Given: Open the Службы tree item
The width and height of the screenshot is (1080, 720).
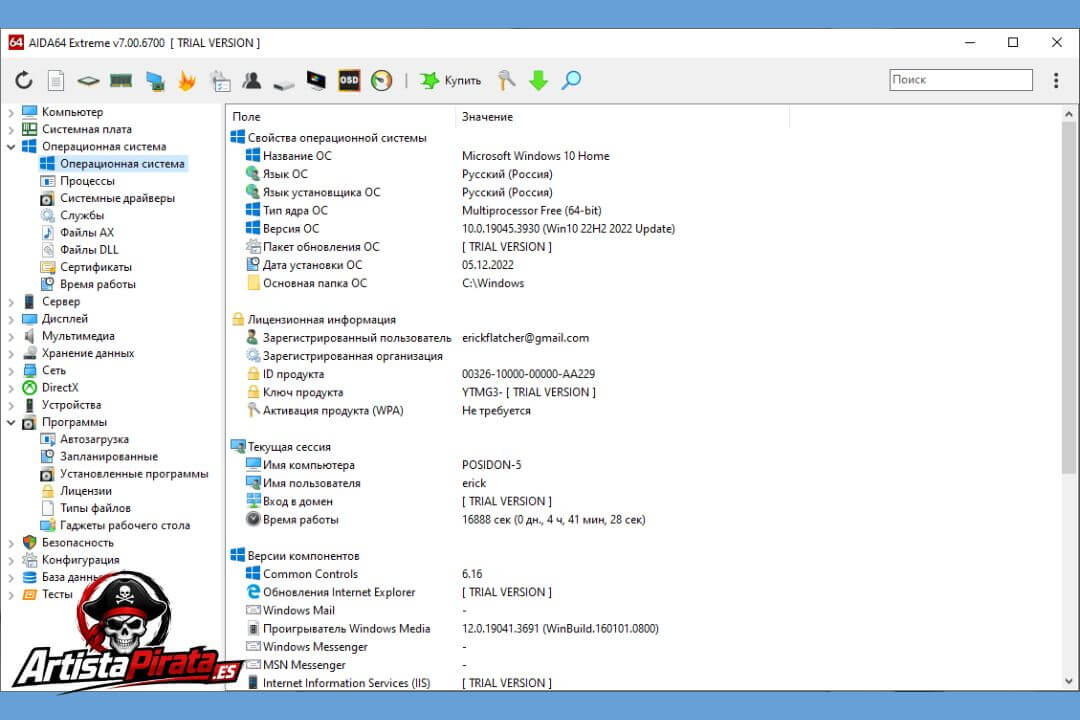Looking at the screenshot, I should tap(81, 216).
